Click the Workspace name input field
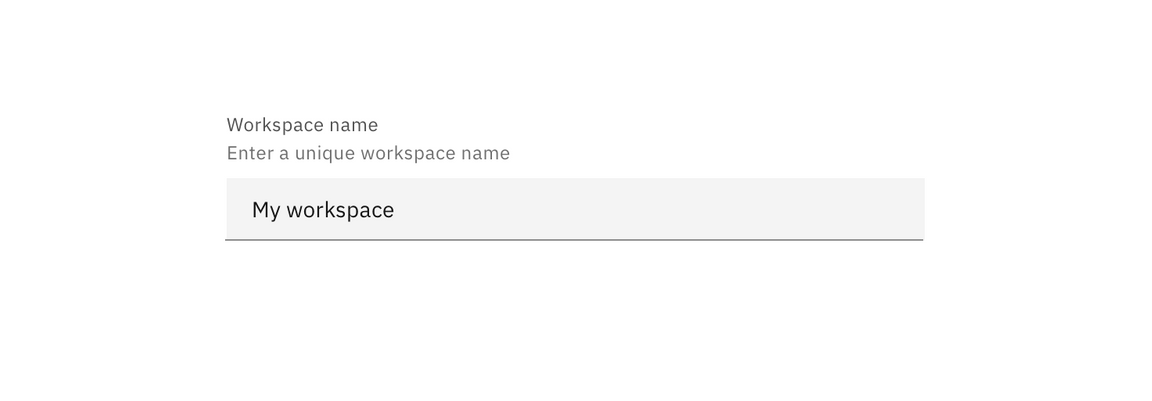 point(575,209)
